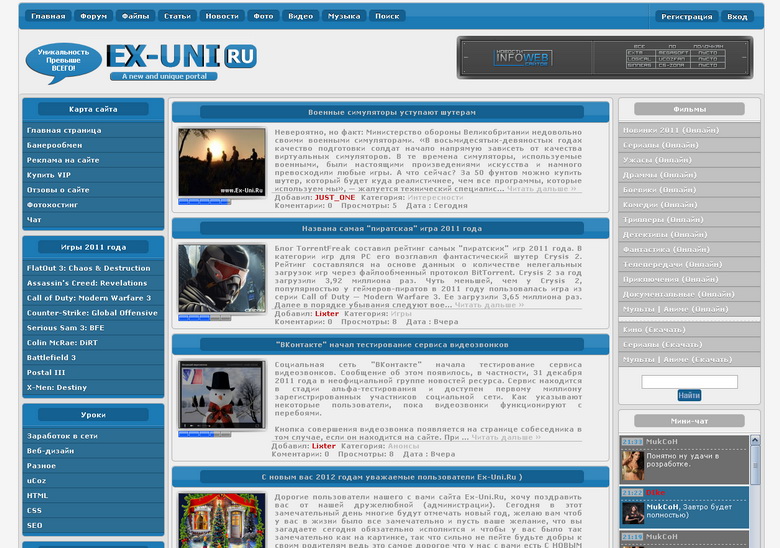Open article title about самая пиратская игра 2011
The image size is (780, 548).
coord(391,229)
